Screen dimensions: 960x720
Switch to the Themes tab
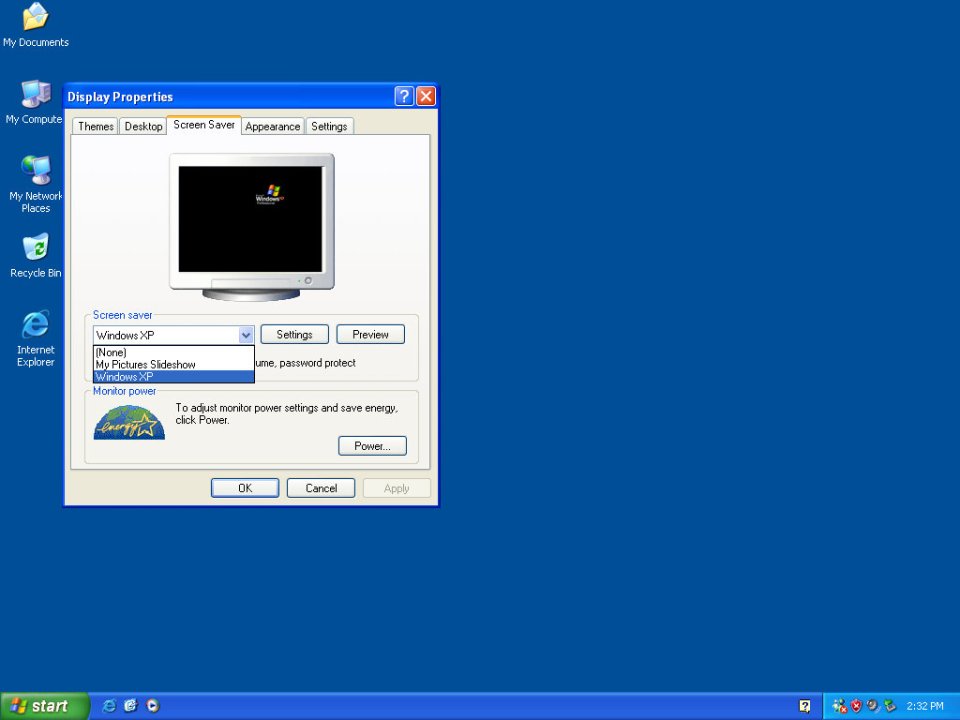point(96,127)
